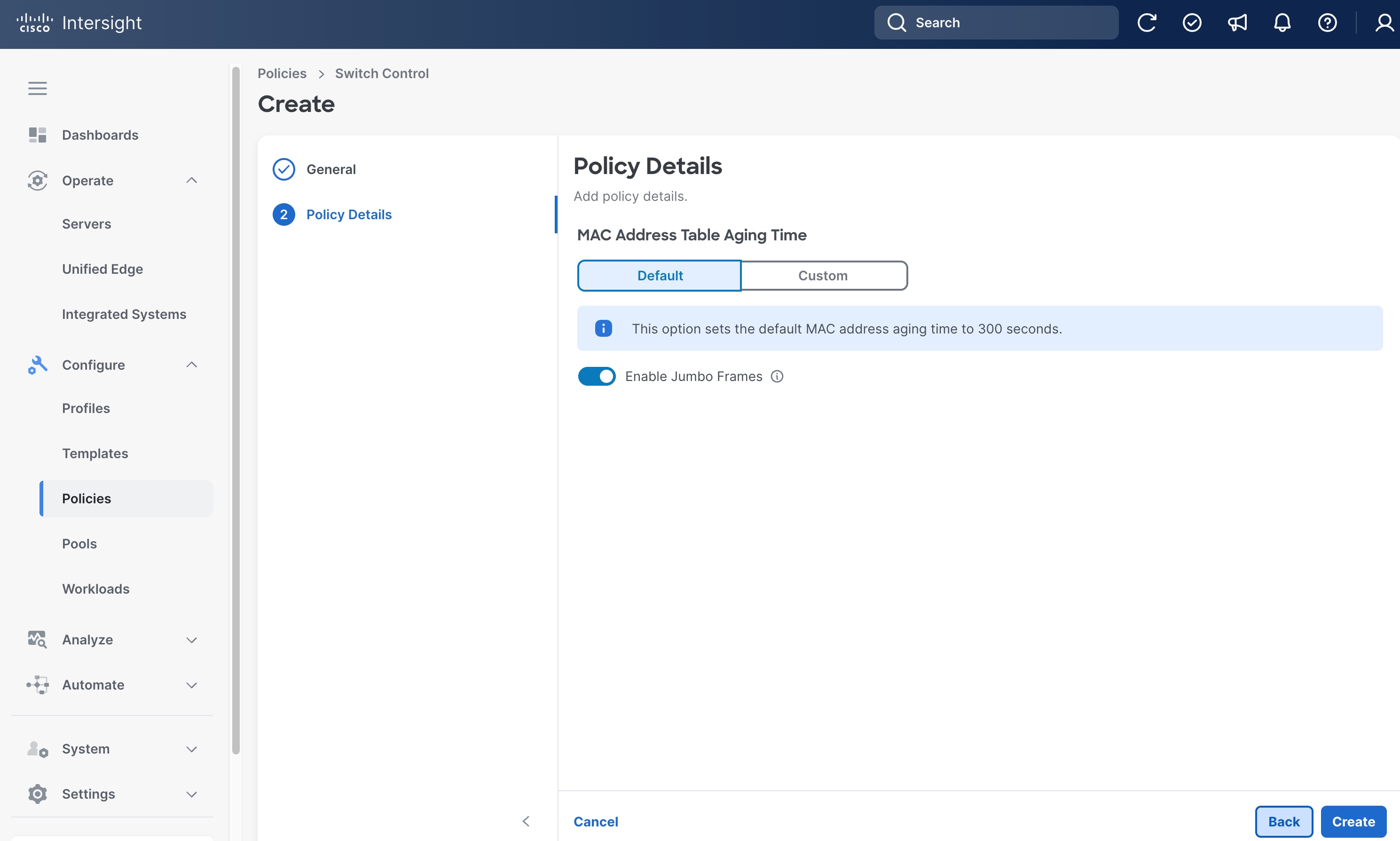Open Unified Edge menu item

pyautogui.click(x=102, y=269)
